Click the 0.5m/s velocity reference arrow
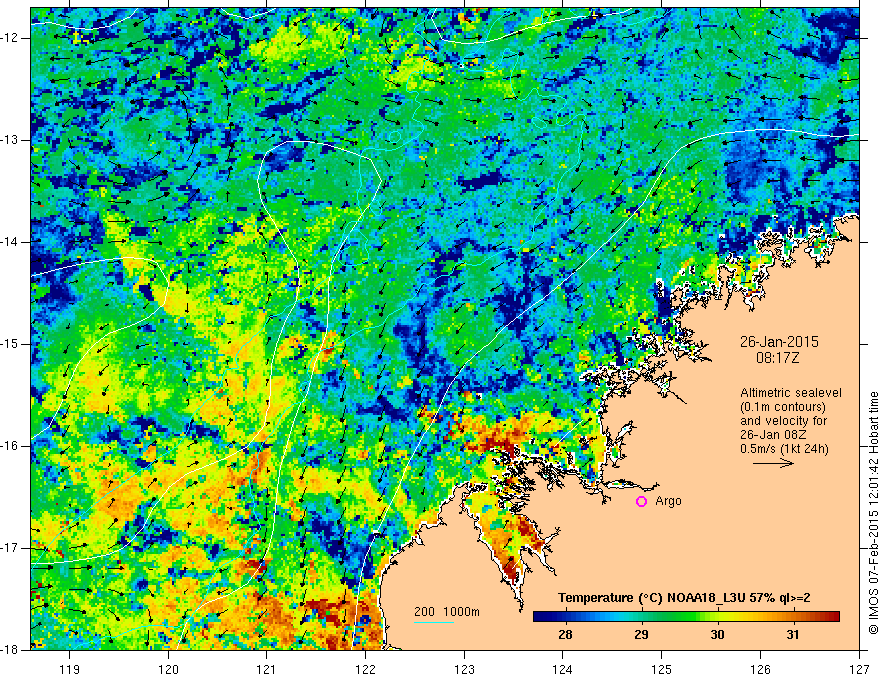 point(773,463)
